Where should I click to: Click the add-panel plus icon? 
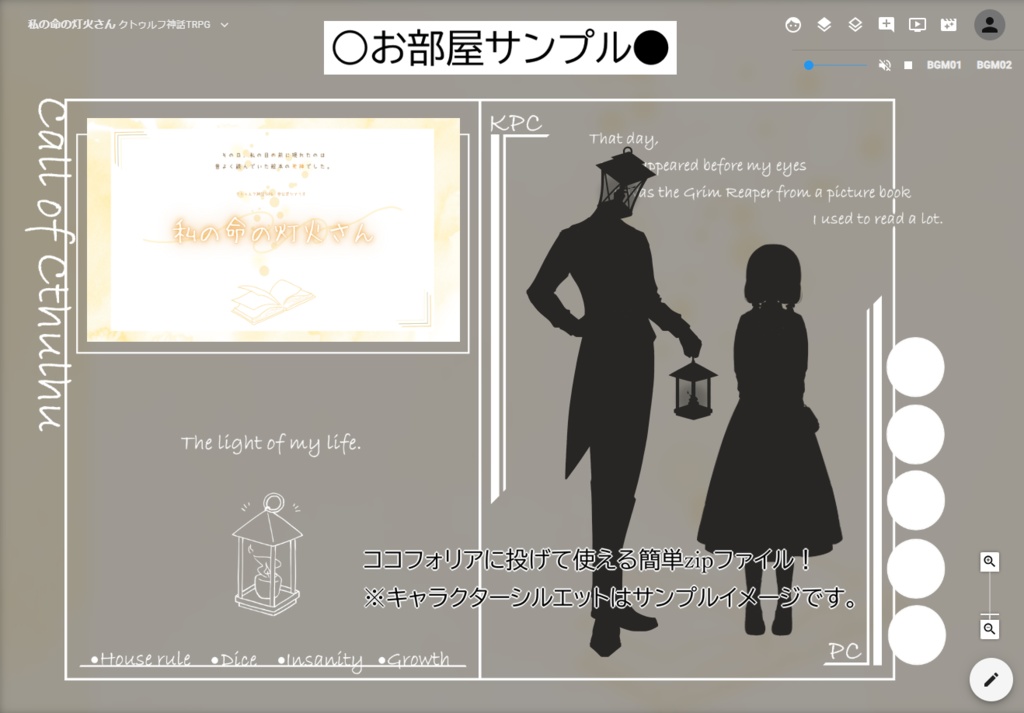point(885,25)
